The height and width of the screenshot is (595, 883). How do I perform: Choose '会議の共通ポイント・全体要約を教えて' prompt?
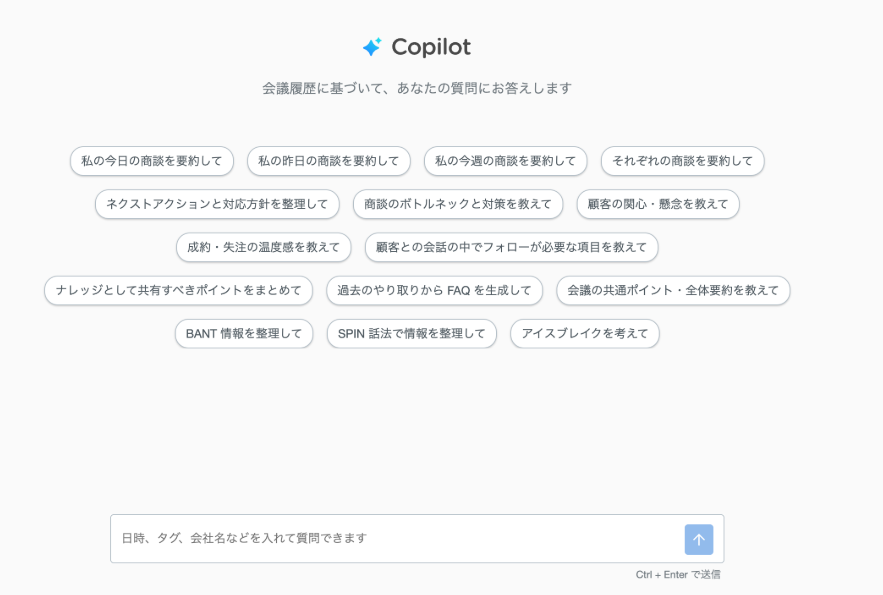(673, 290)
